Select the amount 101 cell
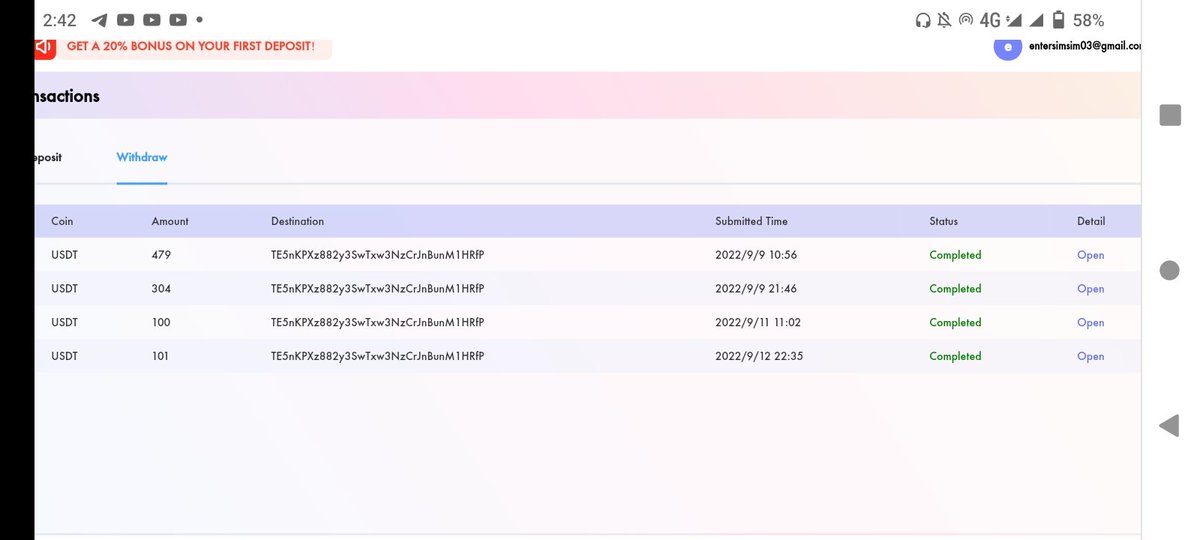The width and height of the screenshot is (1200, 540). (161, 356)
